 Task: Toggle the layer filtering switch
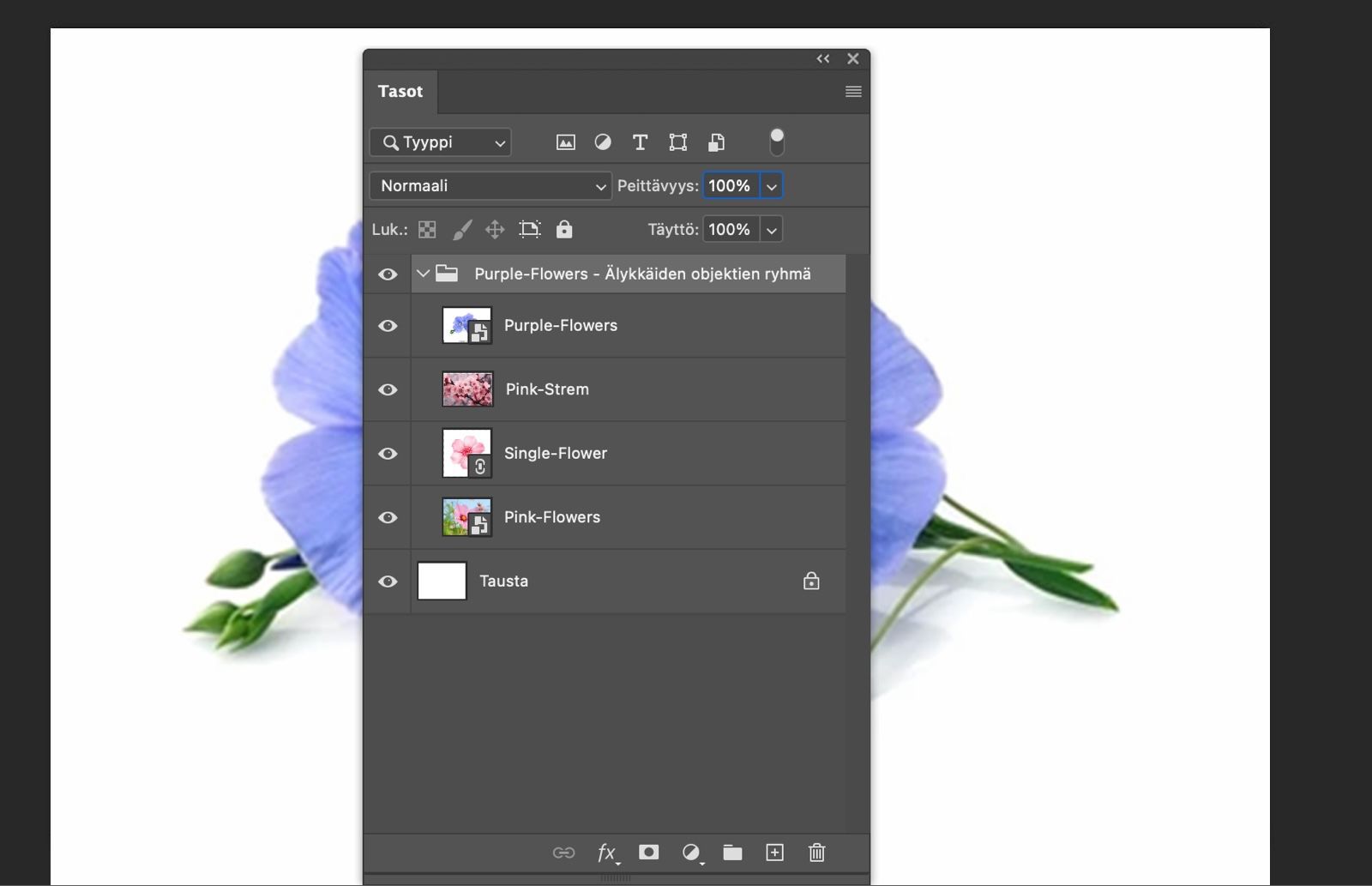click(x=777, y=142)
